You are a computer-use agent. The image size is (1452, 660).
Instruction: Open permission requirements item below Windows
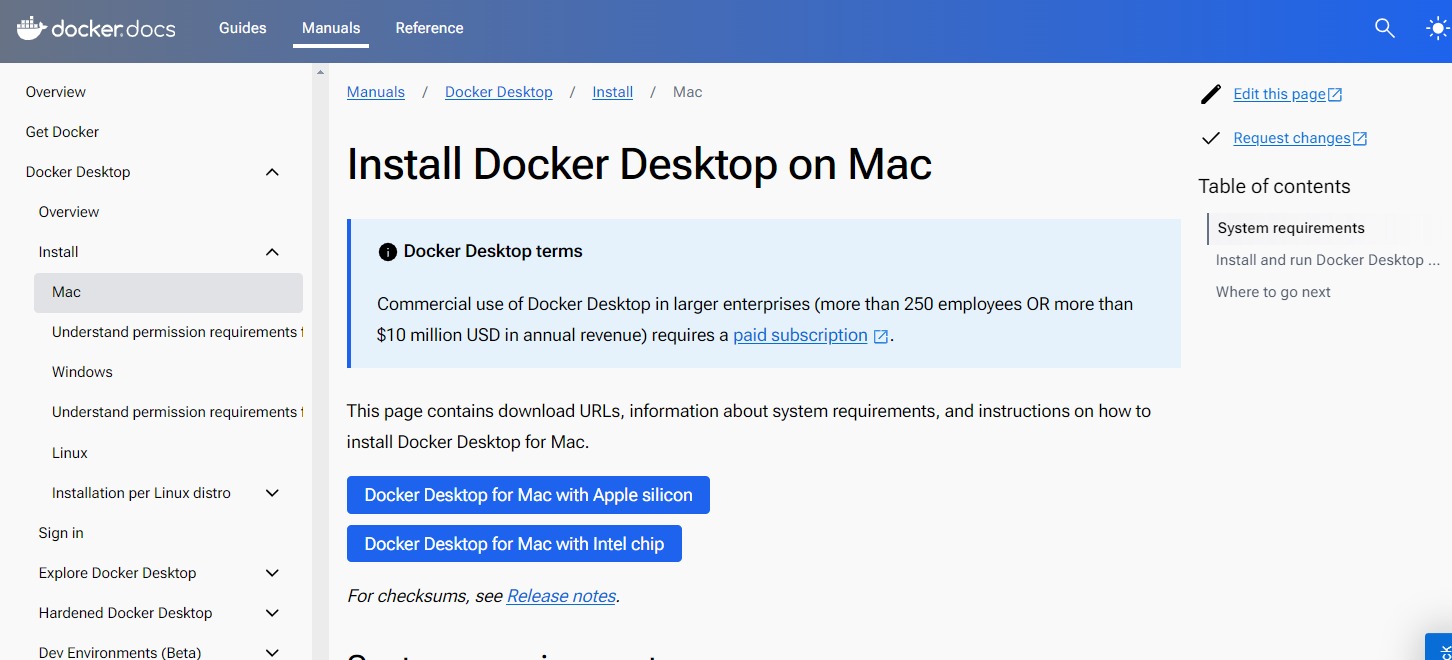tap(177, 412)
